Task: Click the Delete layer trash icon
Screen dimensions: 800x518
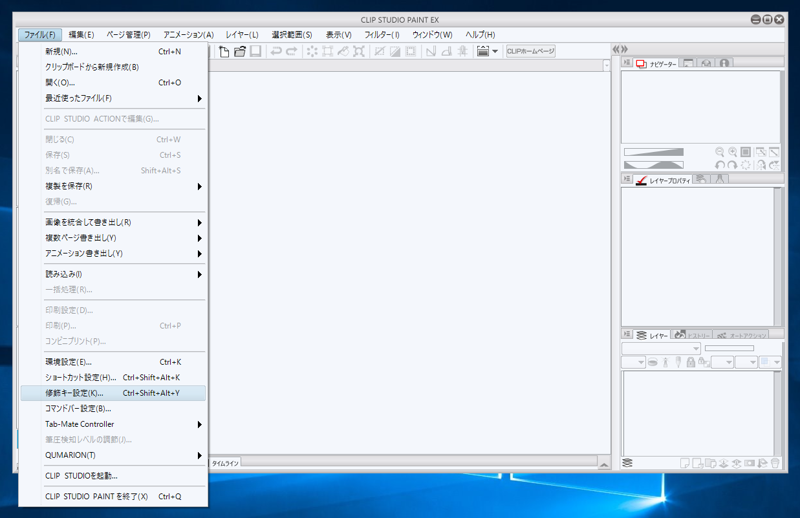Action: point(775,463)
